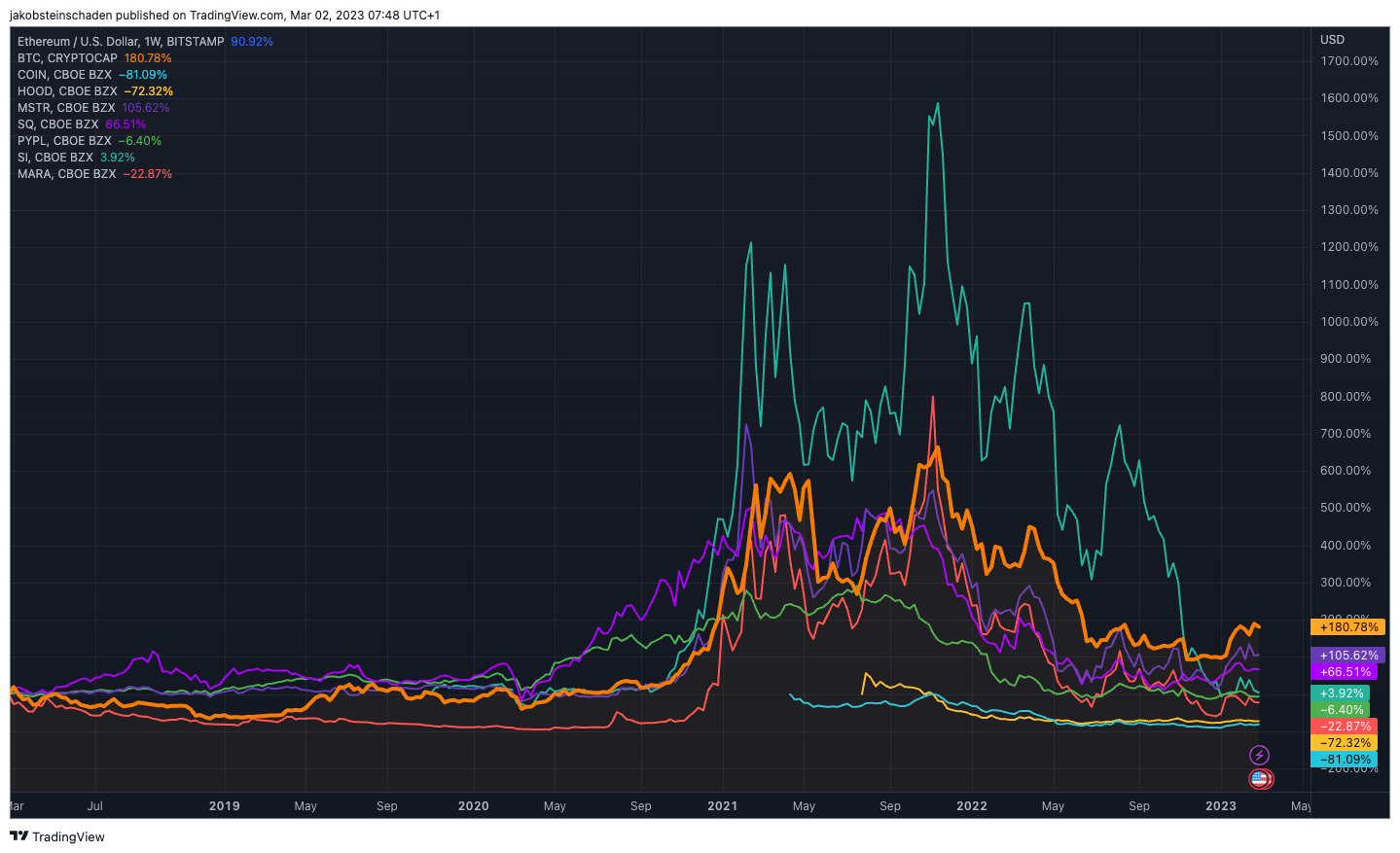Image resolution: width=1400 pixels, height=853 pixels.
Task: Select the COIN, CBOE BZX legend entry
Action: [x=92, y=75]
